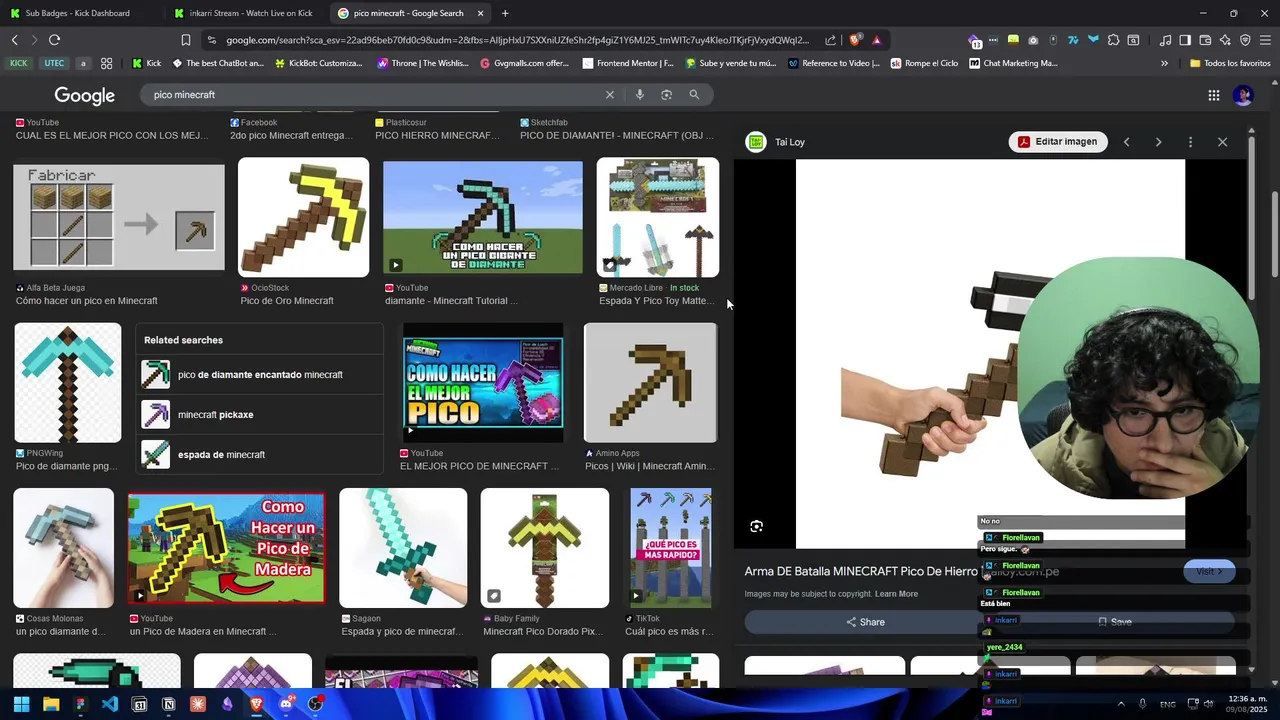The height and width of the screenshot is (720, 1280).
Task: Select related search espada de minecraft
Action: [260, 455]
